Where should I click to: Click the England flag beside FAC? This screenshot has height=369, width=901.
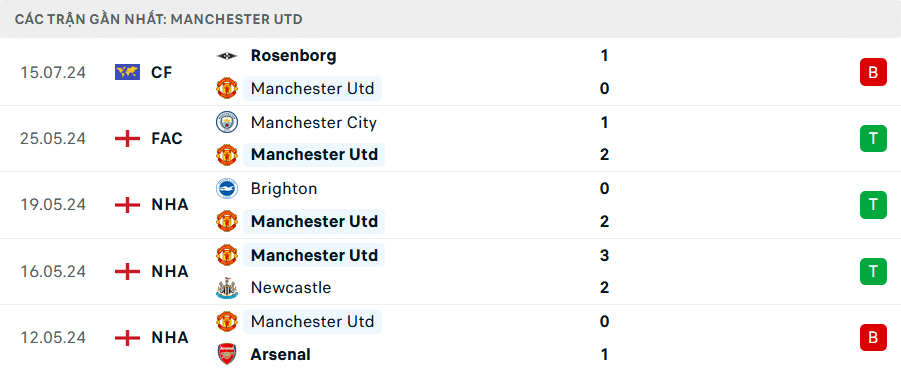click(x=127, y=139)
